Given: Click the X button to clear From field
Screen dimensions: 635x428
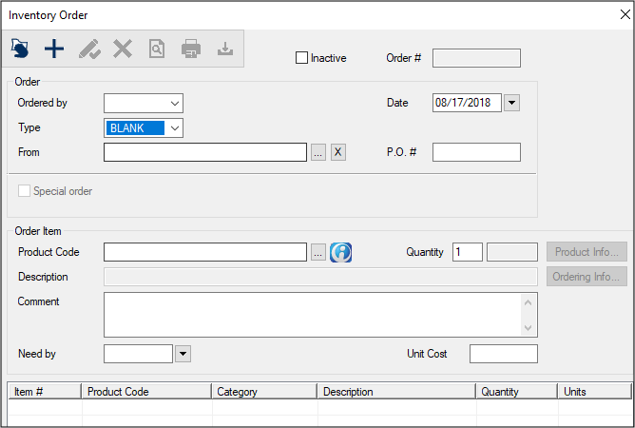Looking at the screenshot, I should (338, 152).
